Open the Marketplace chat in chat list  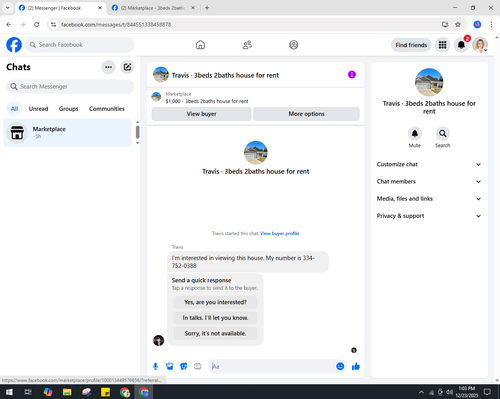(x=67, y=133)
